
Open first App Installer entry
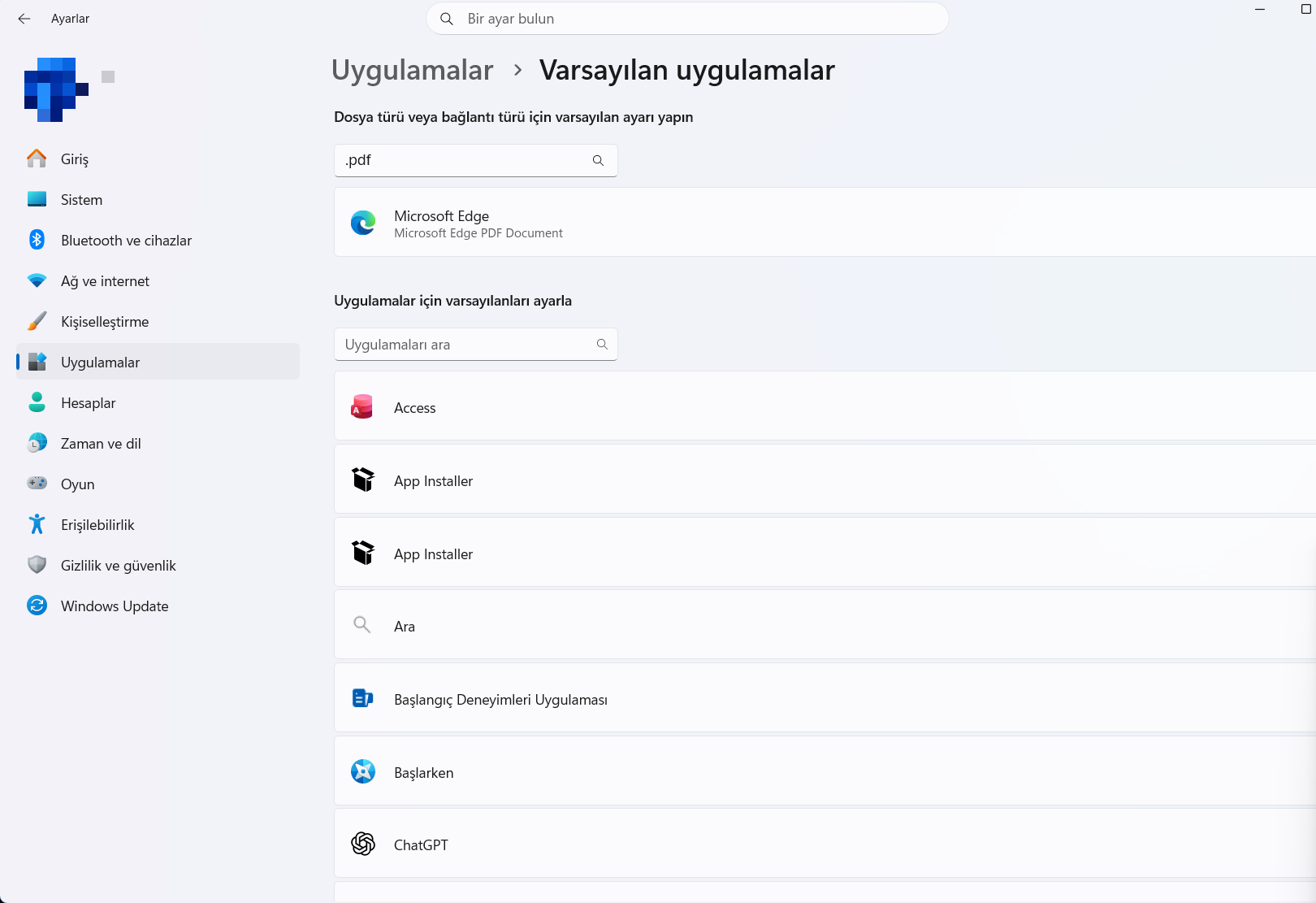click(x=825, y=479)
